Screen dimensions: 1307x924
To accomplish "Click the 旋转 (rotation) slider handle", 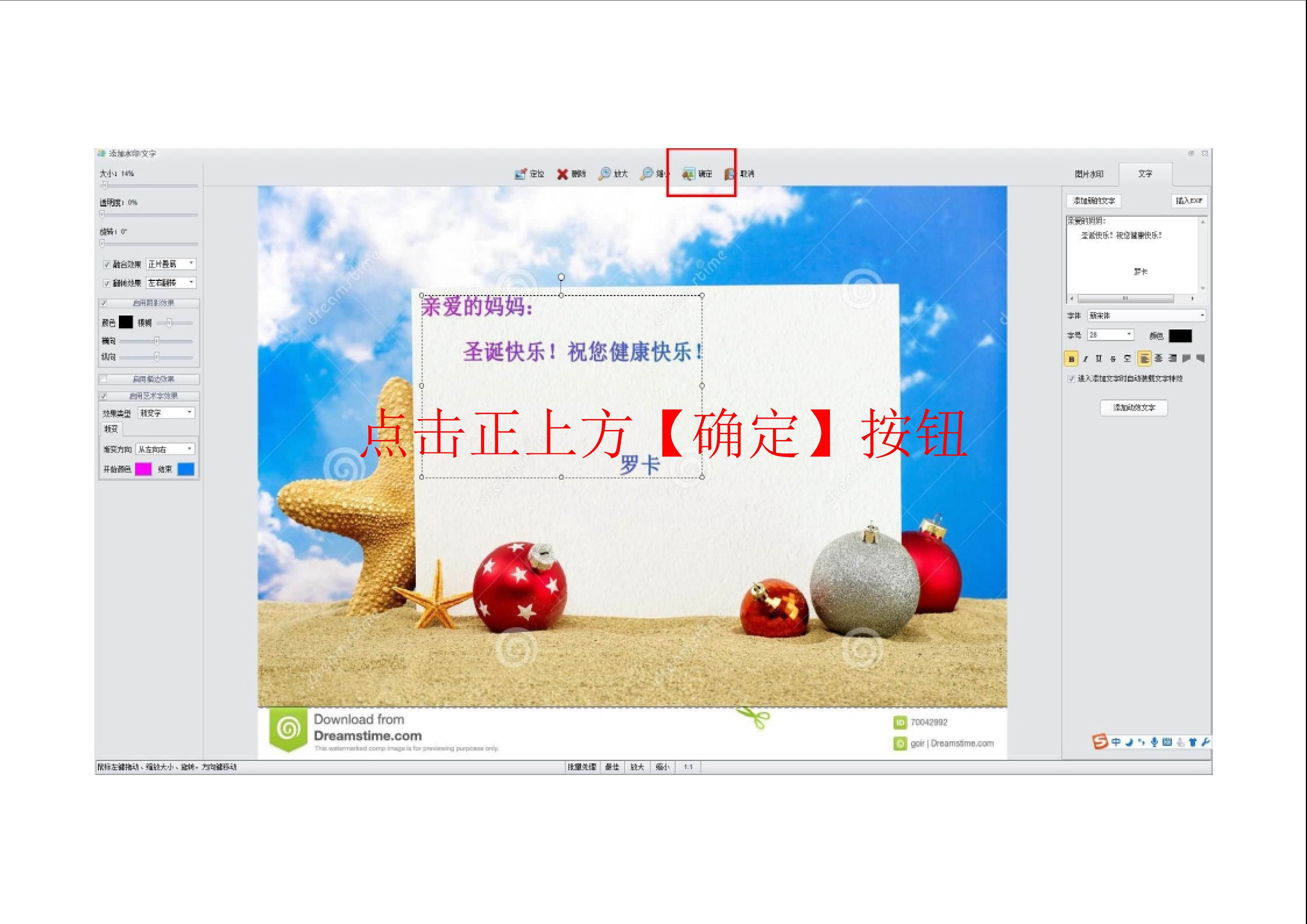I will click(102, 244).
